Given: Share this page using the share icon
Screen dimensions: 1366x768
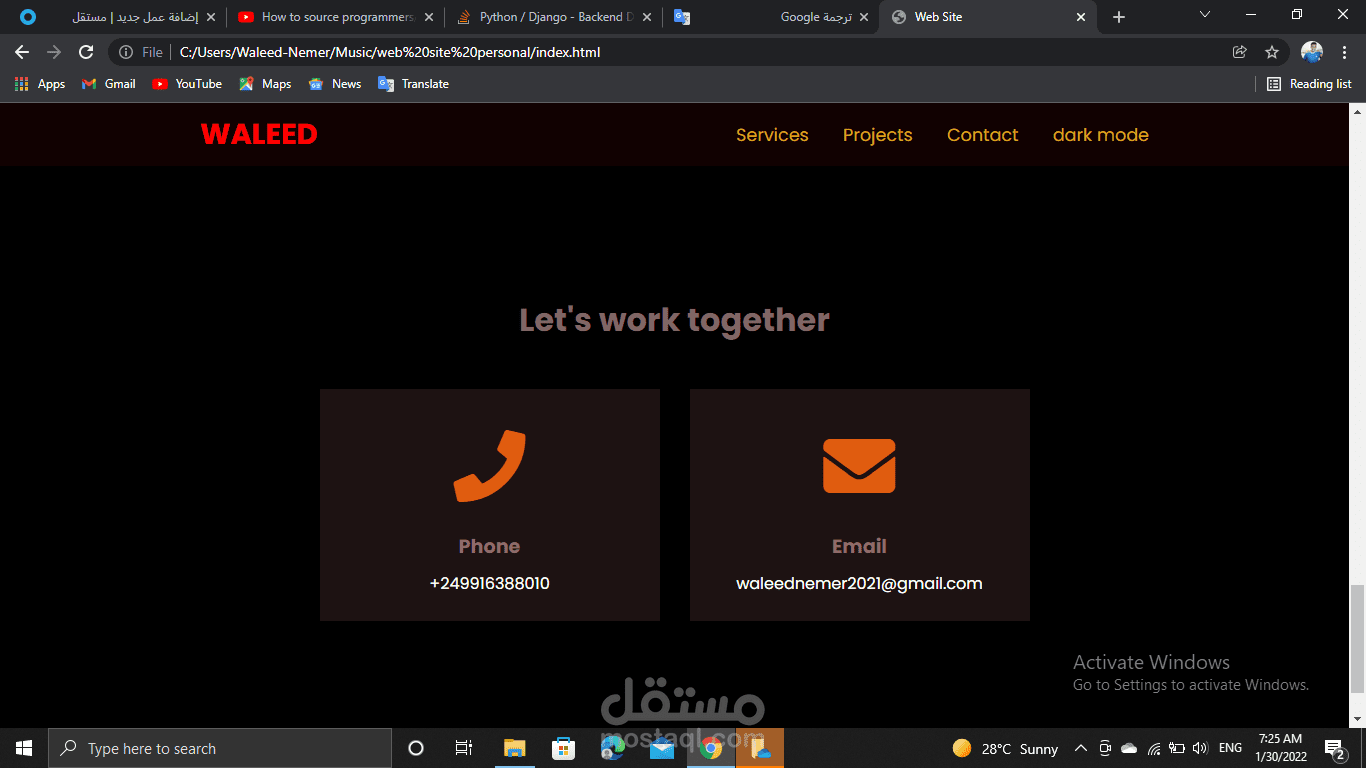Looking at the screenshot, I should 1240,52.
